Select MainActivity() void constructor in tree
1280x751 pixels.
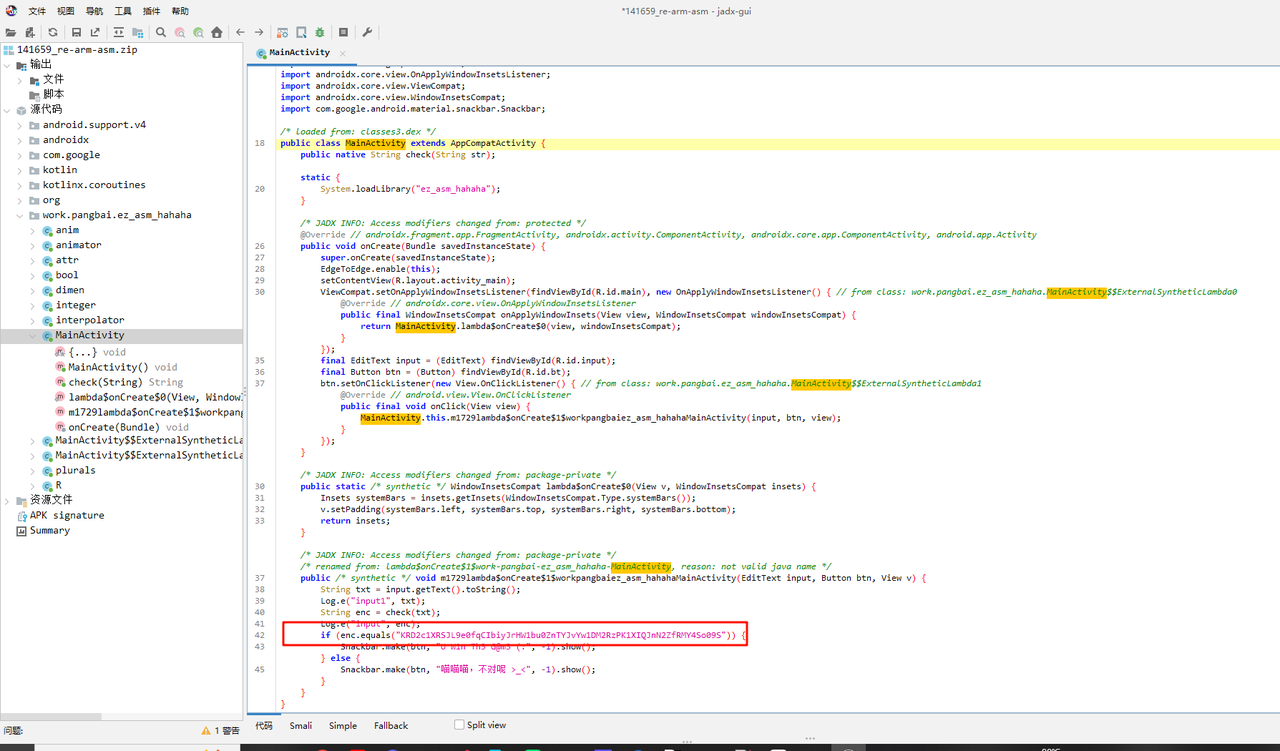pos(115,367)
